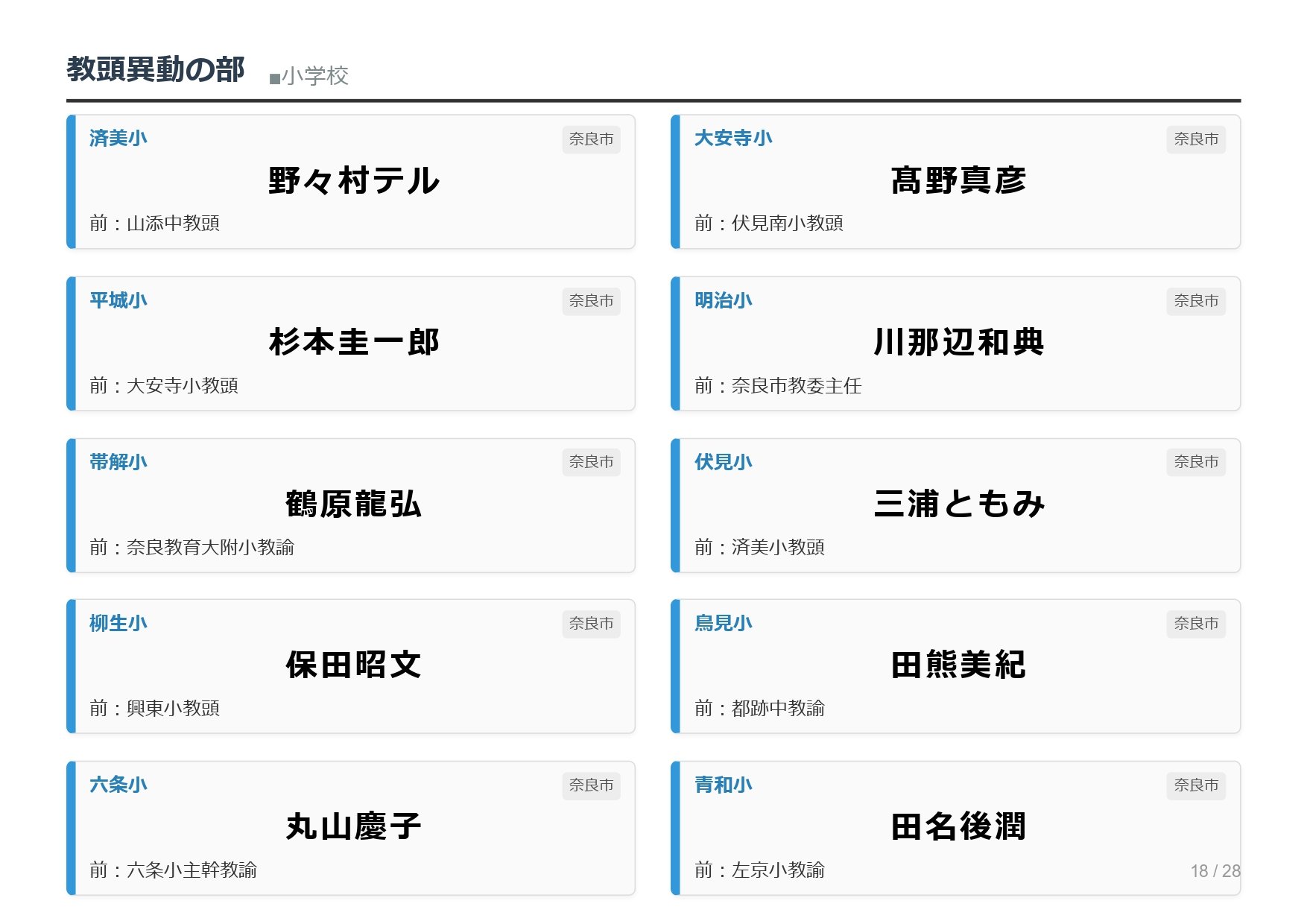The height and width of the screenshot is (924, 1307).
Task: Select the 済美小 school title
Action: (118, 139)
